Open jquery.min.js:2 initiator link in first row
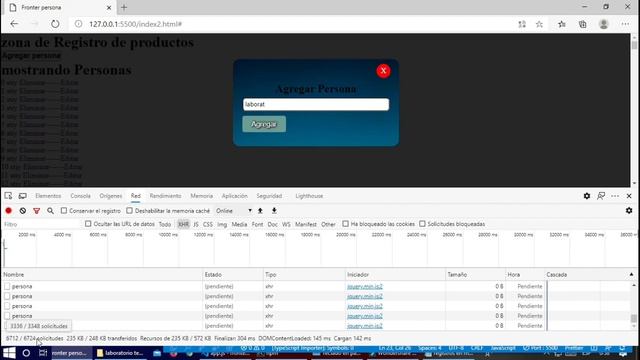 point(365,287)
